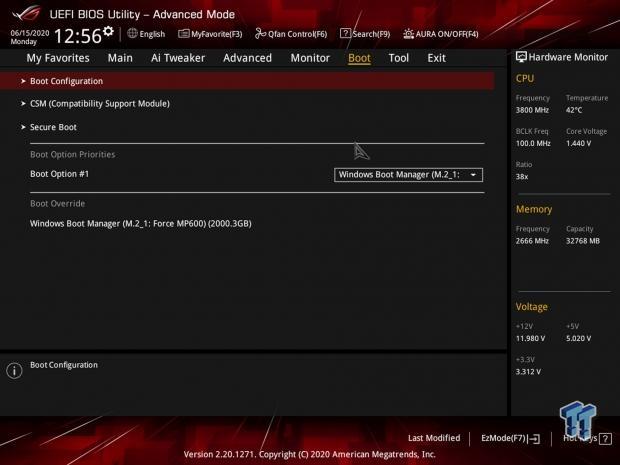This screenshot has width=620, height=465.
Task: Click BCLK Freq value 100.0 MHz
Action: [x=533, y=143]
